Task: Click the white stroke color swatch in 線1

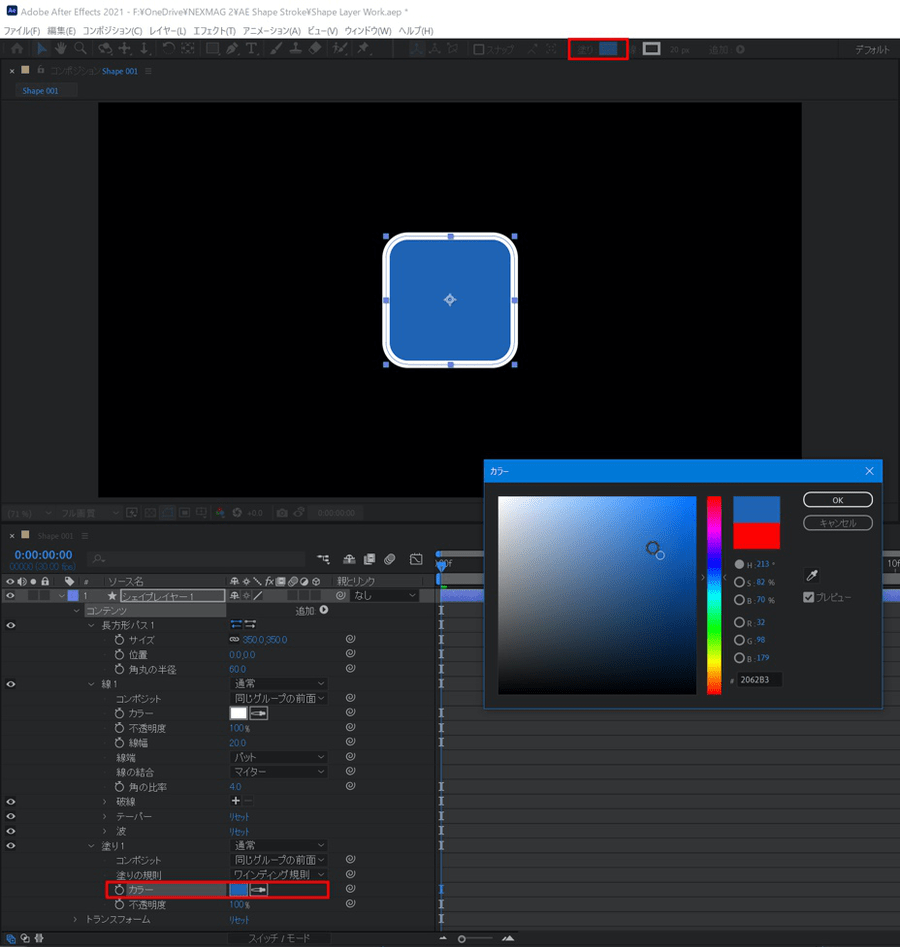Action: tap(238, 713)
